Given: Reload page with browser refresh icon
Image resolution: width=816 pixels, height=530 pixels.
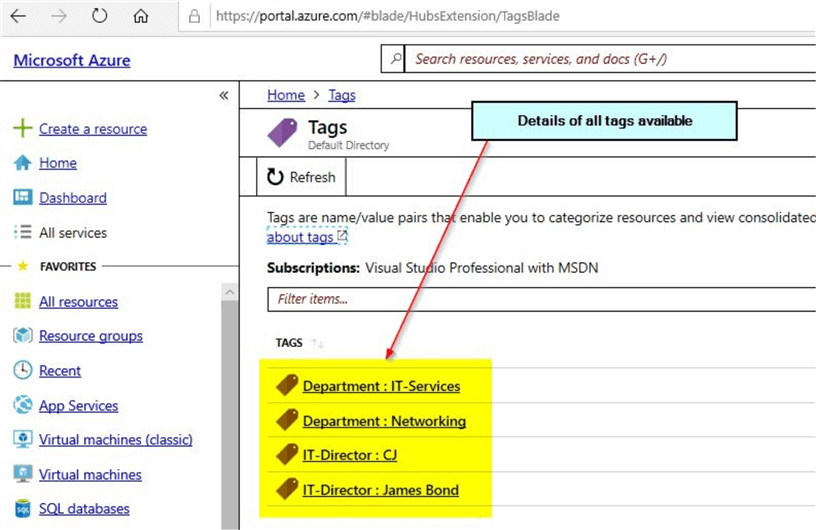Looking at the screenshot, I should pyautogui.click(x=99, y=16).
